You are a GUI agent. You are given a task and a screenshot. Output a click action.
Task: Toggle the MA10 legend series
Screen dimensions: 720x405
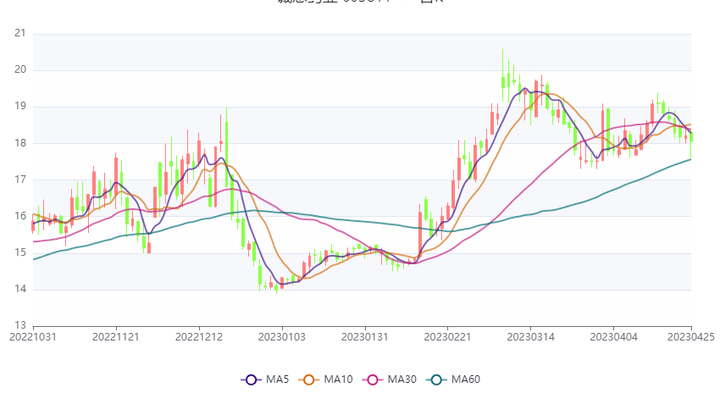[x=326, y=380]
